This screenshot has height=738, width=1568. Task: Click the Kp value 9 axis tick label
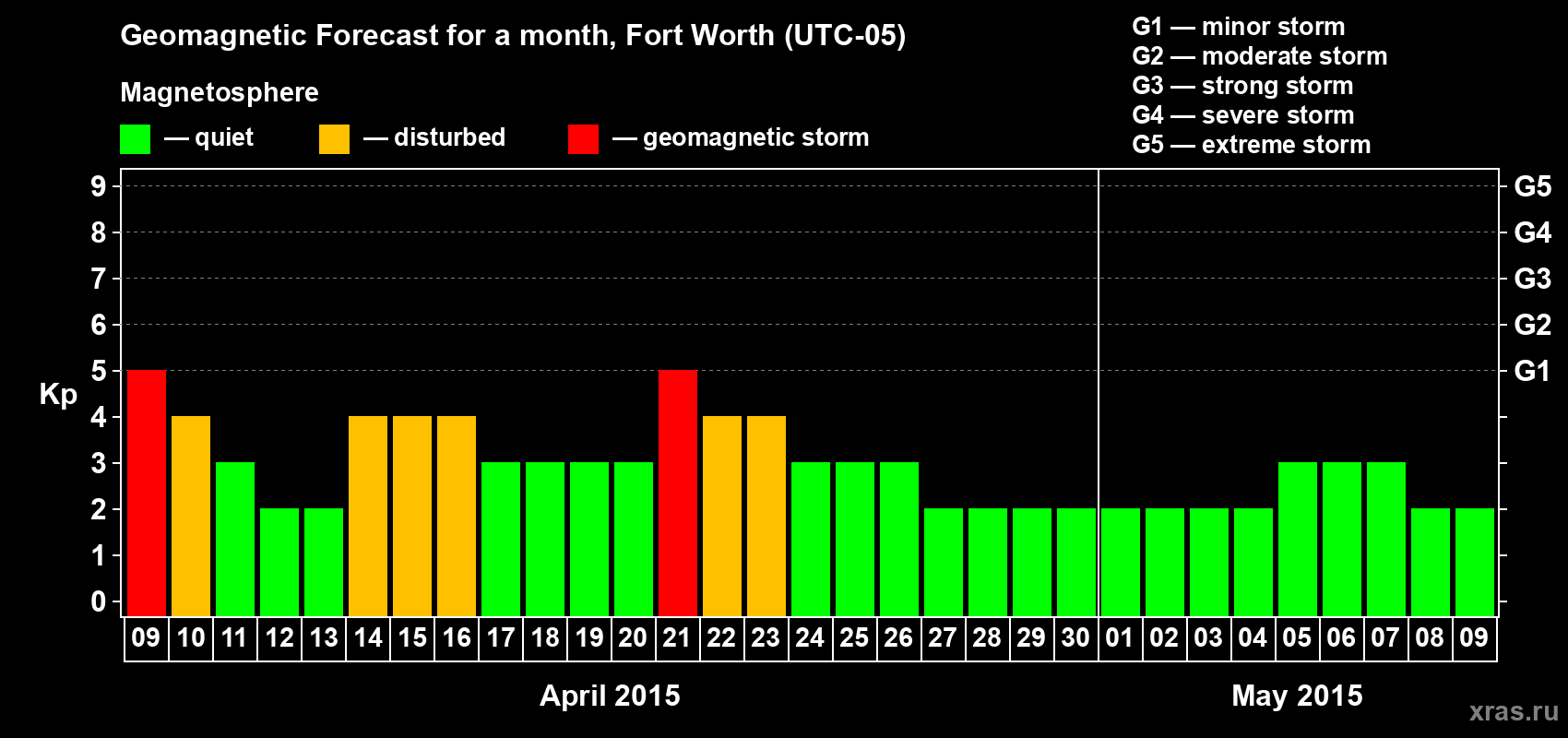pyautogui.click(x=99, y=186)
